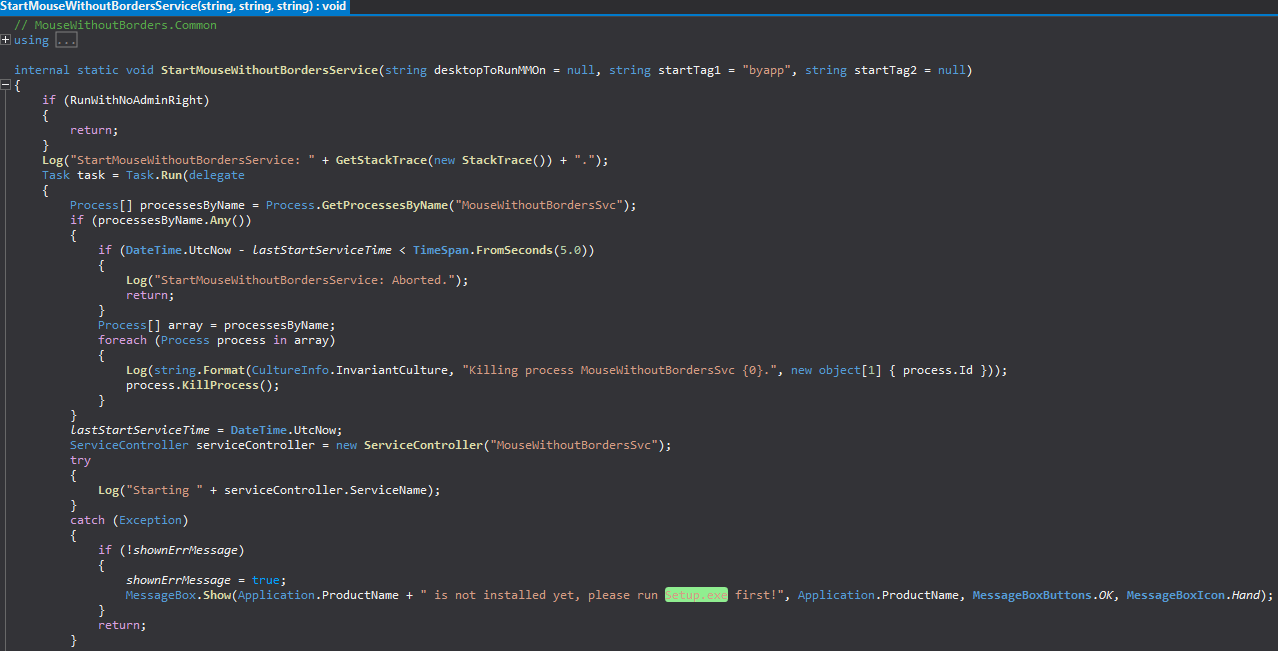Image resolution: width=1278 pixels, height=651 pixels.
Task: Expand the collapsed using directives
Action: [x=7, y=39]
